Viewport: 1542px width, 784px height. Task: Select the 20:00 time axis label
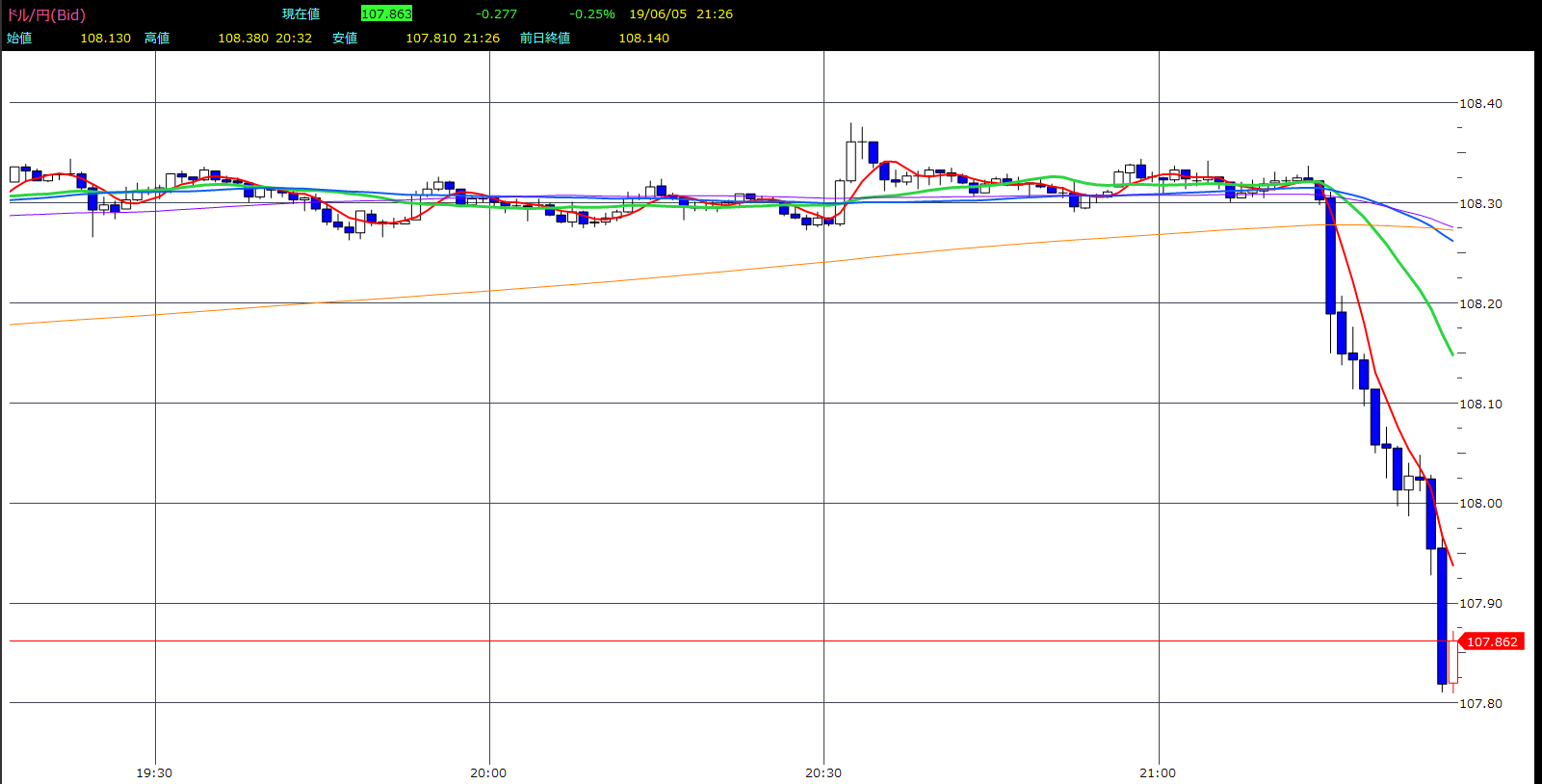click(488, 772)
